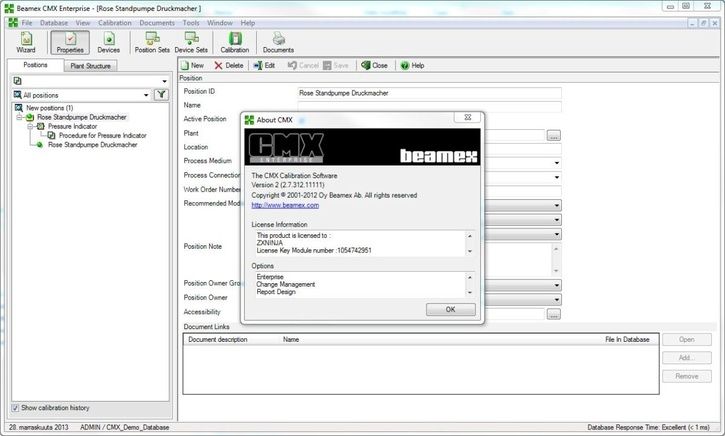Click the Position ID input field
725x436 pixels.
(x=430, y=93)
